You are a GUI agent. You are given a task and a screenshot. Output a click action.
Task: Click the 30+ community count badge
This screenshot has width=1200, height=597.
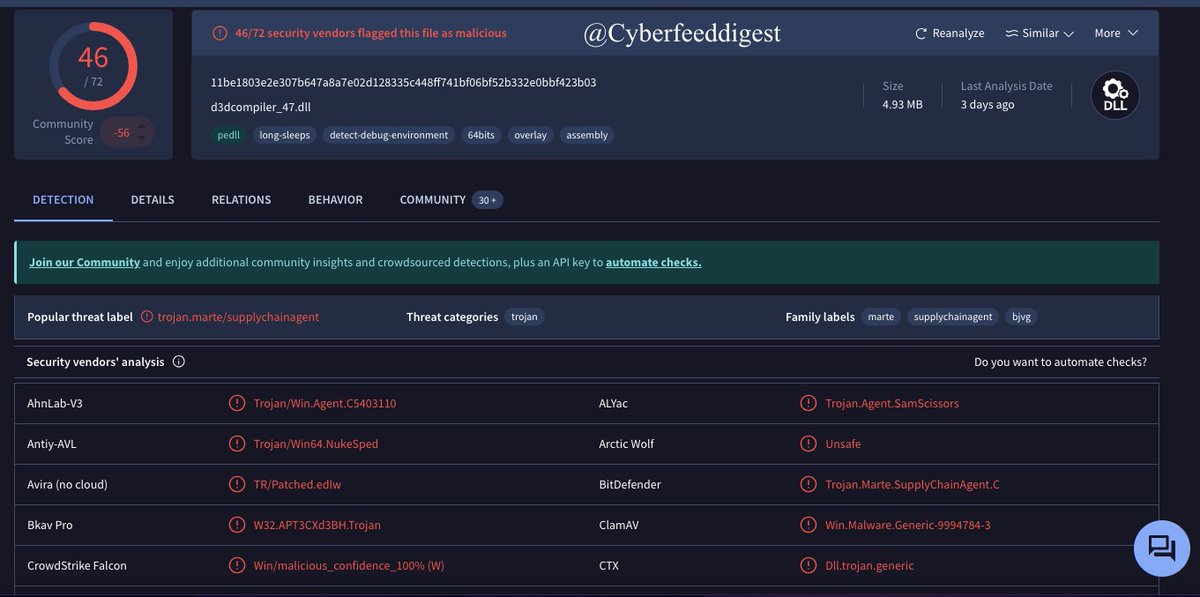click(488, 200)
